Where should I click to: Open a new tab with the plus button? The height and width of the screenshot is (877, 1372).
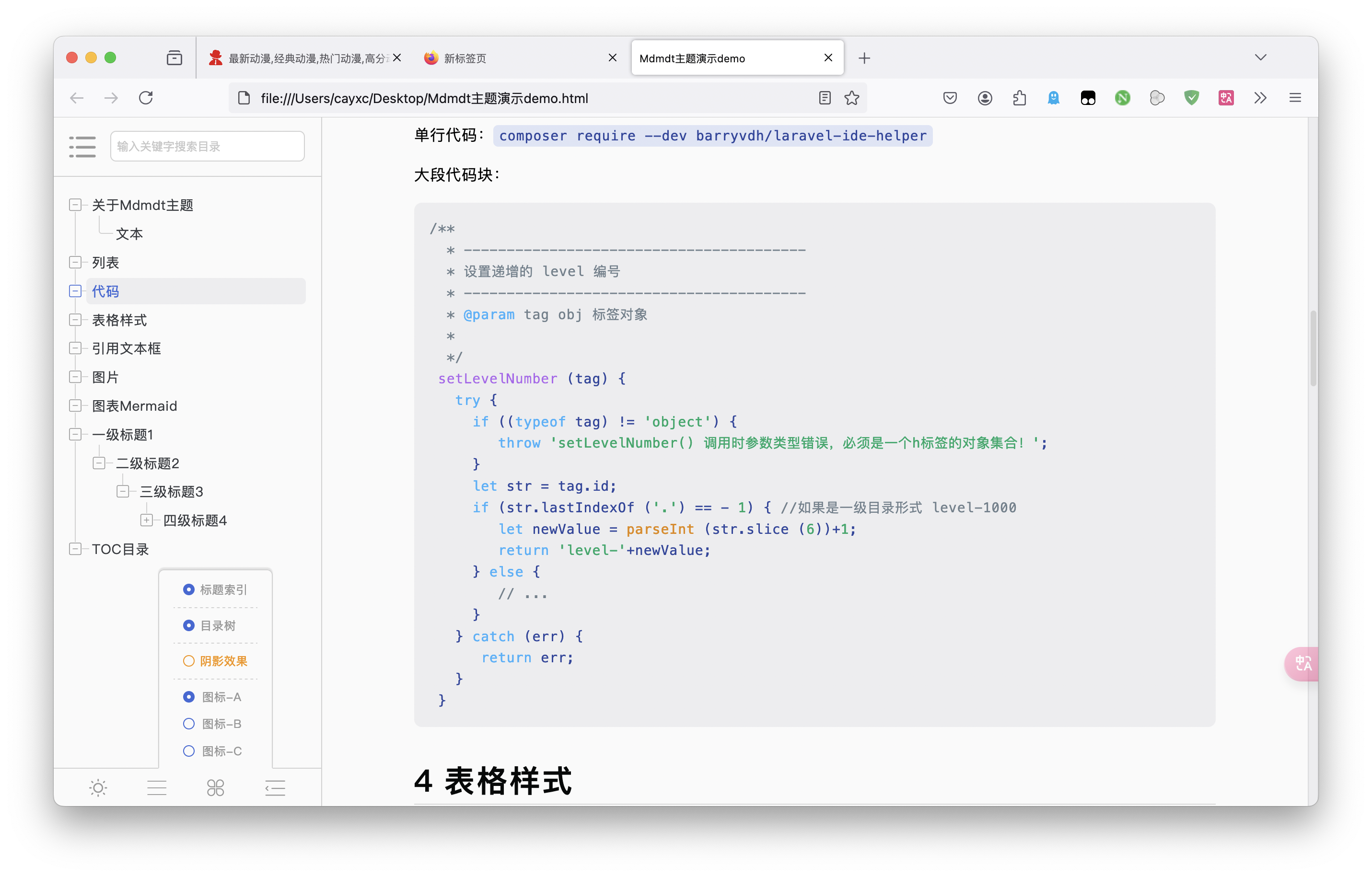[864, 58]
